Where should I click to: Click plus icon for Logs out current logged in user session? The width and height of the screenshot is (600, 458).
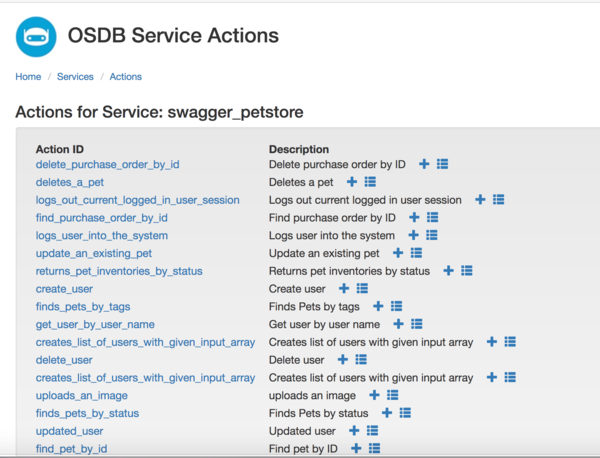point(480,200)
